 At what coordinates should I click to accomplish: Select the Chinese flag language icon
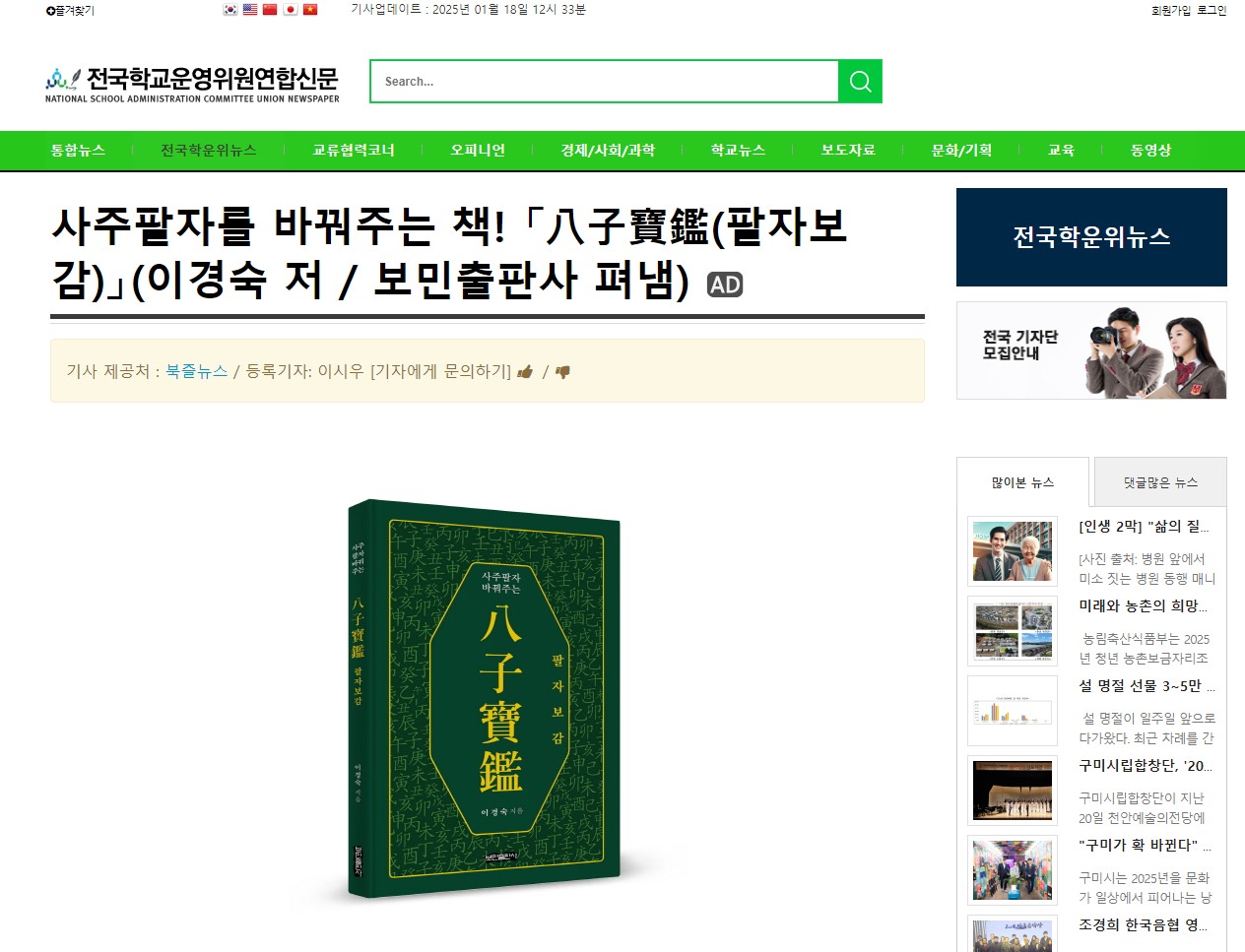[270, 9]
